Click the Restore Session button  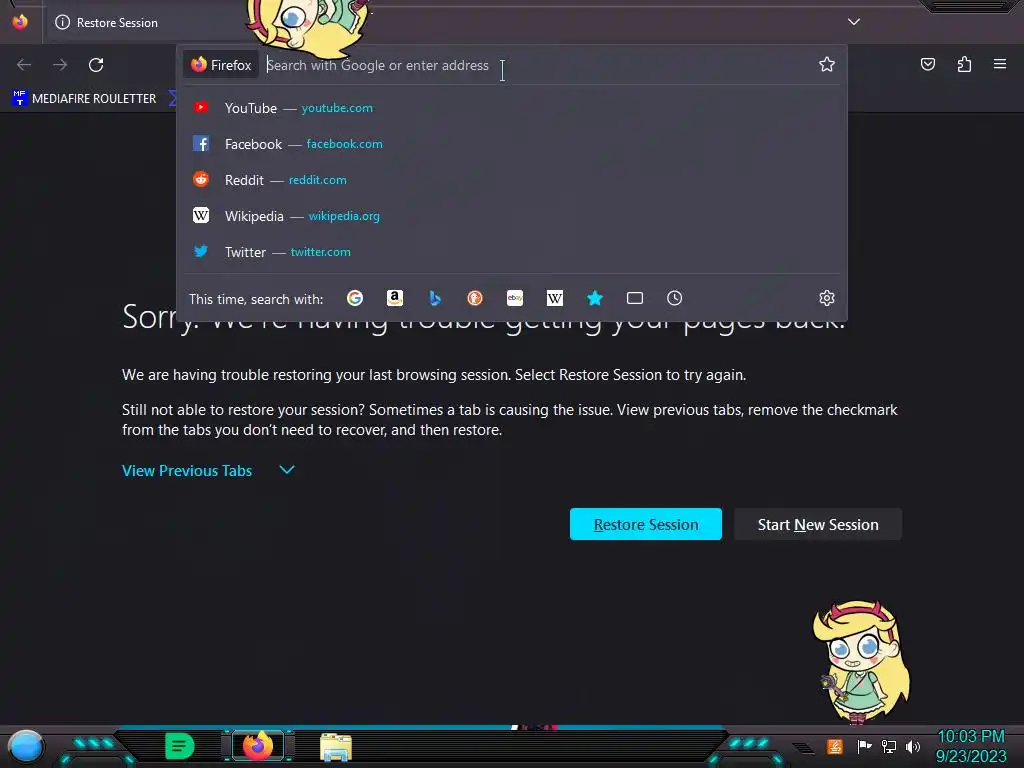[646, 524]
